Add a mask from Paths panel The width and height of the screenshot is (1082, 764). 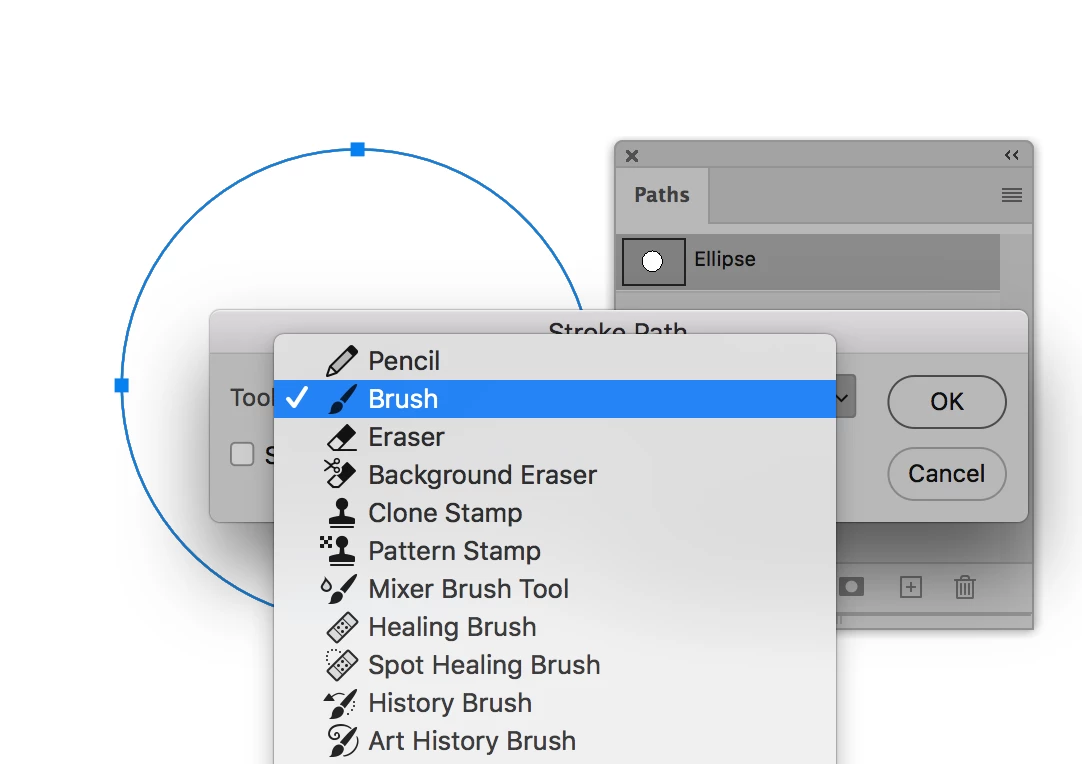(x=852, y=587)
